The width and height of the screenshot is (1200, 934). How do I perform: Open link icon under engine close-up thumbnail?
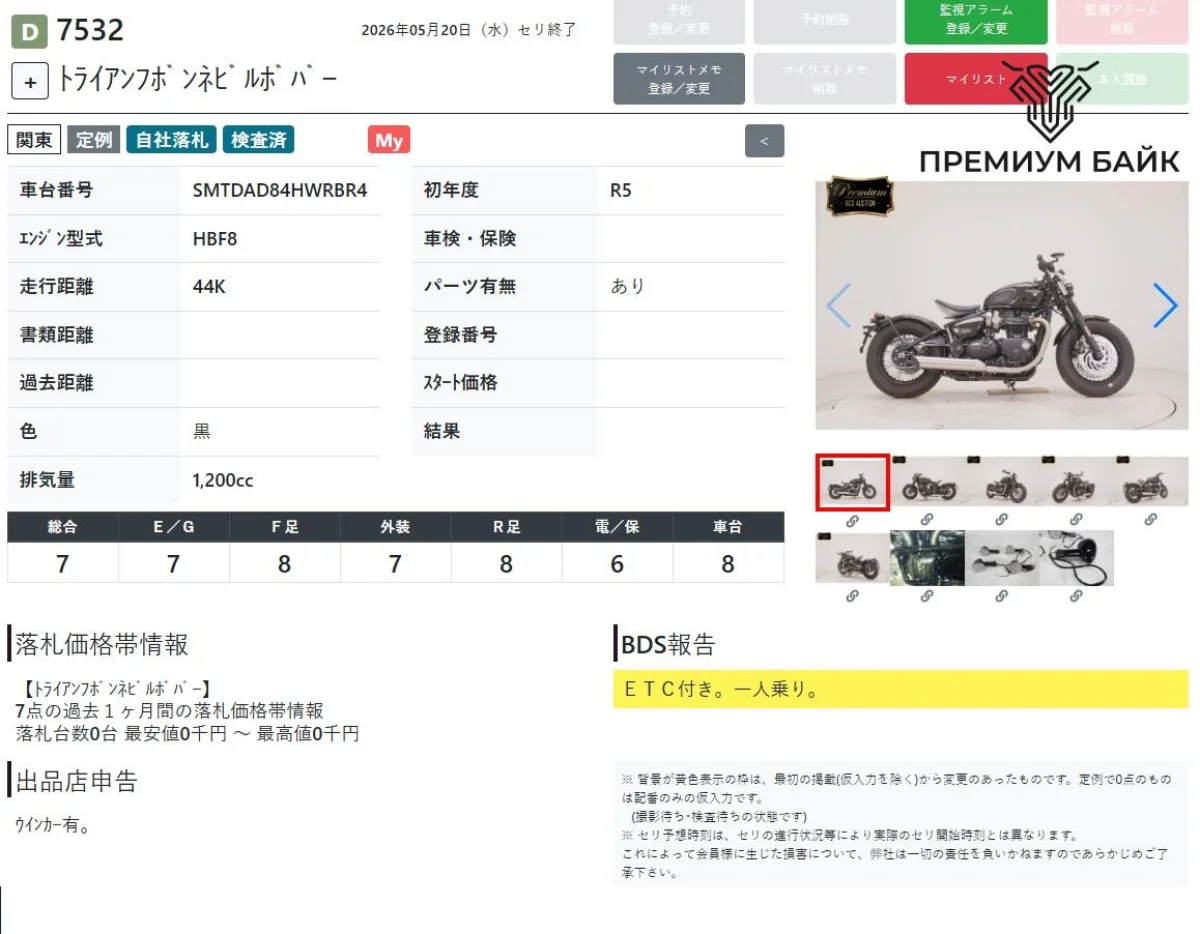[x=927, y=596]
